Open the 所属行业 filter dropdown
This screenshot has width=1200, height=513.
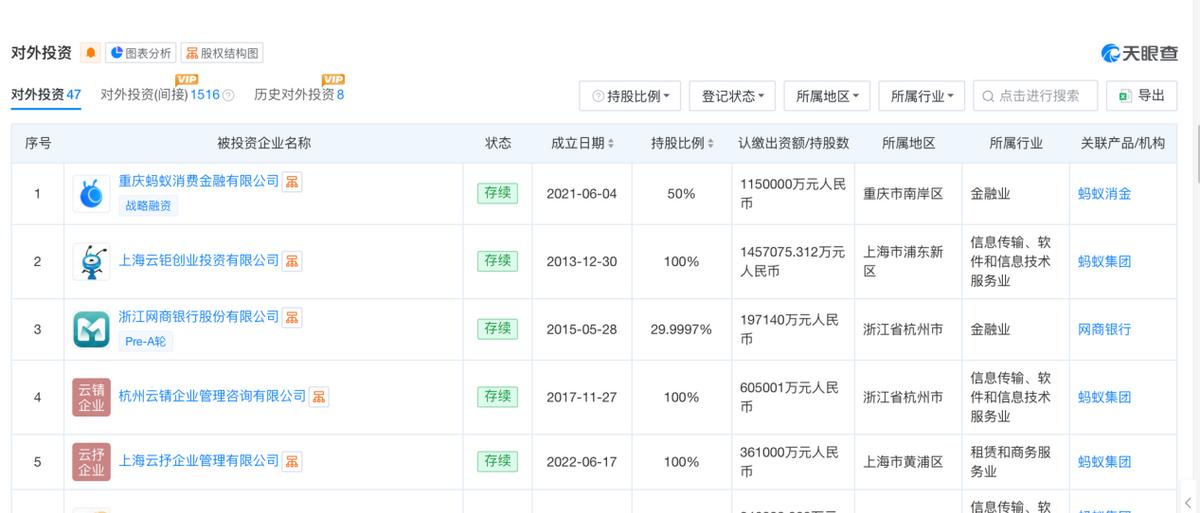click(x=921, y=96)
